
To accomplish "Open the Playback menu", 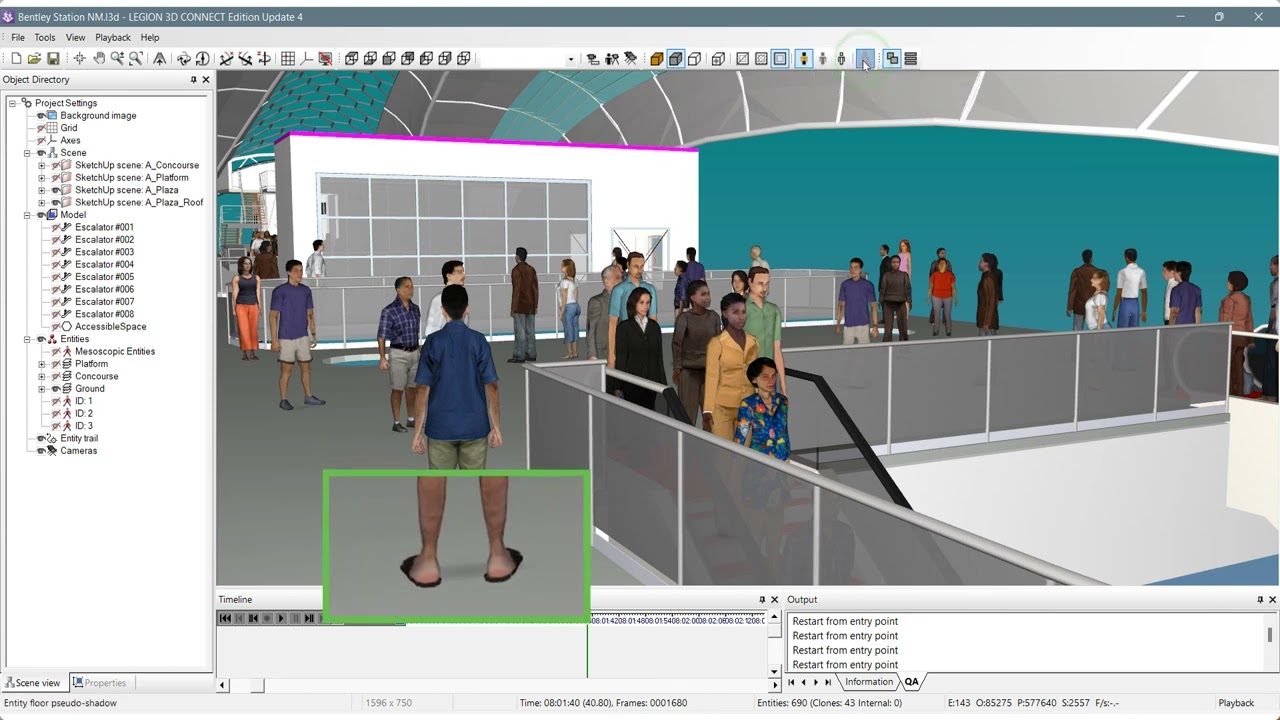I will pyautogui.click(x=113, y=38).
